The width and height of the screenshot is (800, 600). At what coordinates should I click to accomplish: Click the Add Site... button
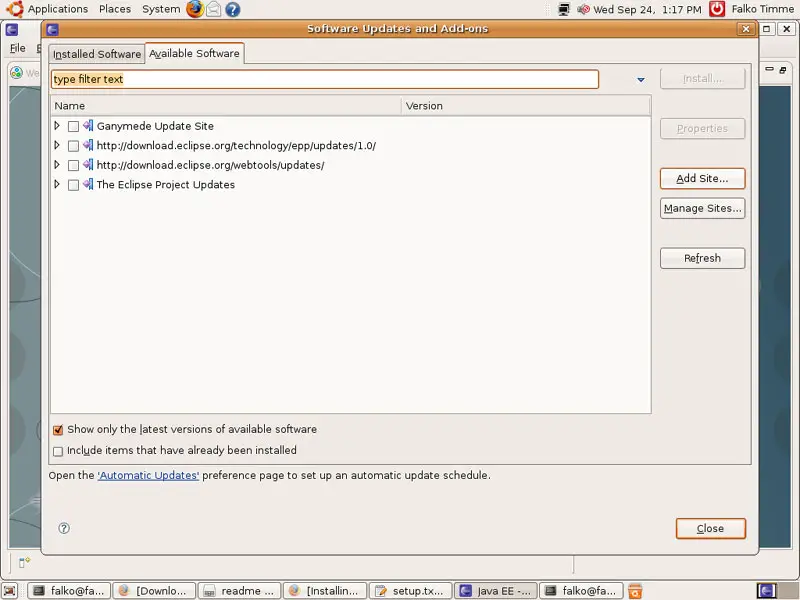pos(703,179)
